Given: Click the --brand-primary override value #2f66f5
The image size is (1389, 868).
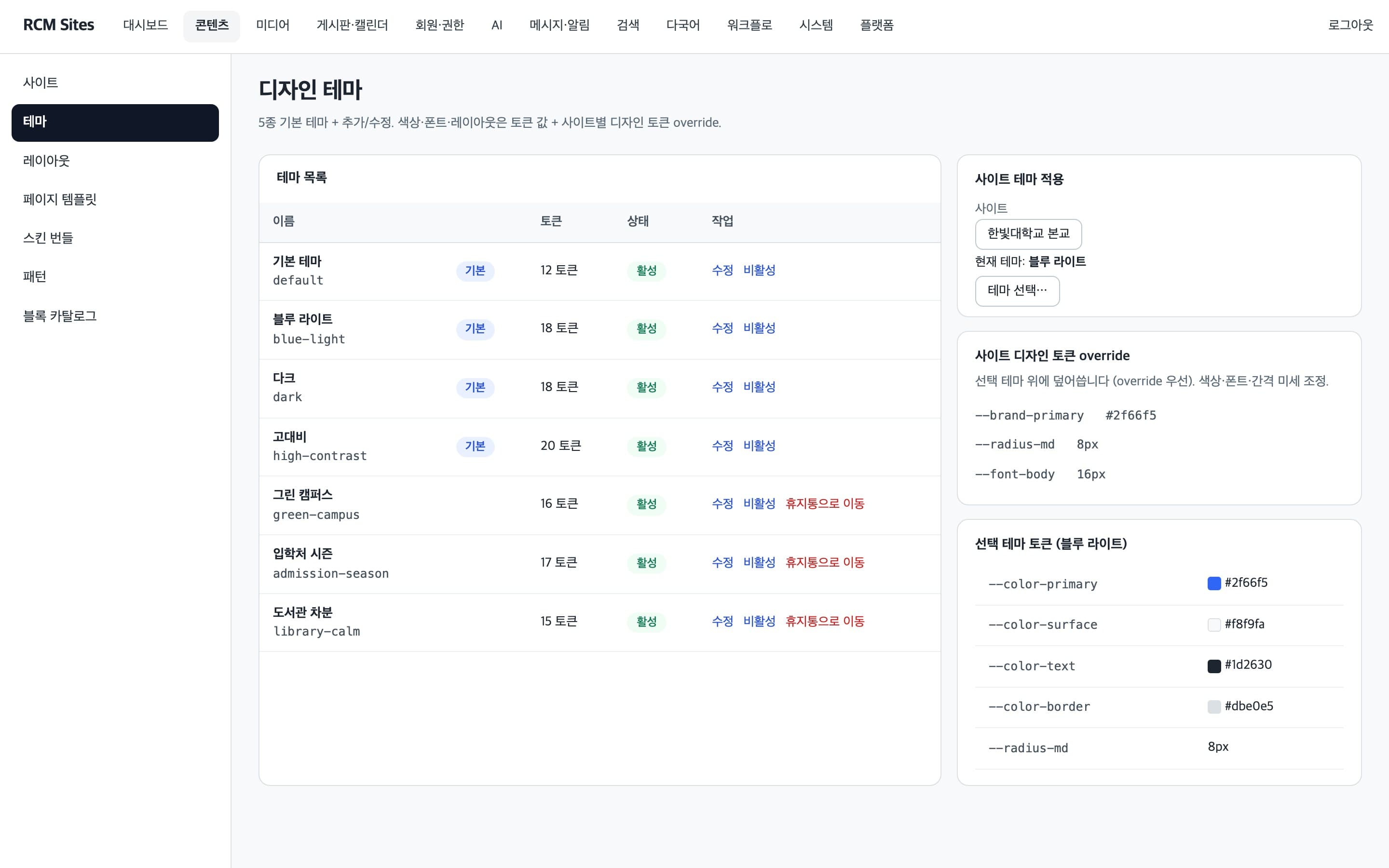Looking at the screenshot, I should 1130,416.
